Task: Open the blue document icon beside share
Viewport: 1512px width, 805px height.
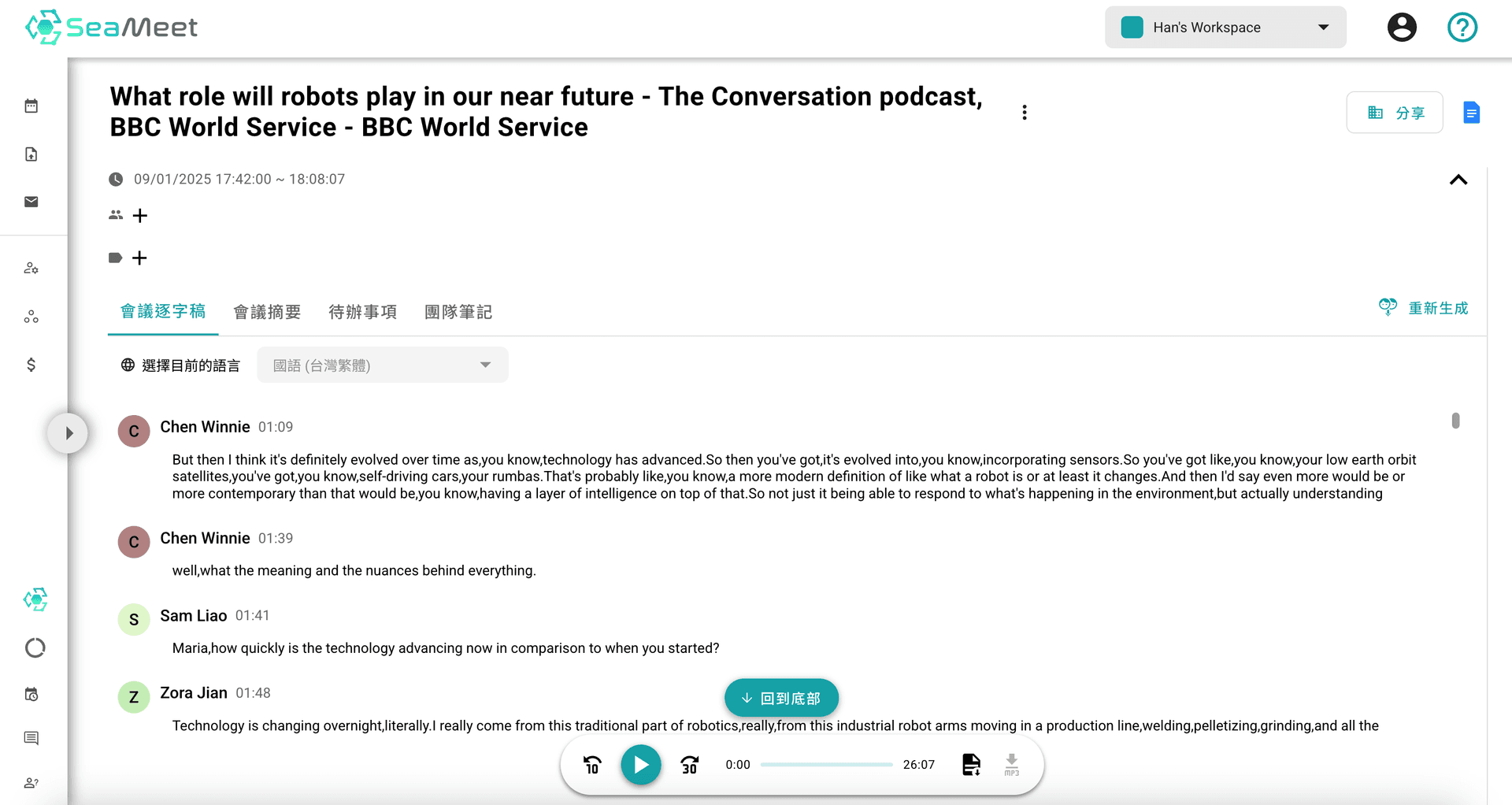Action: 1471,113
